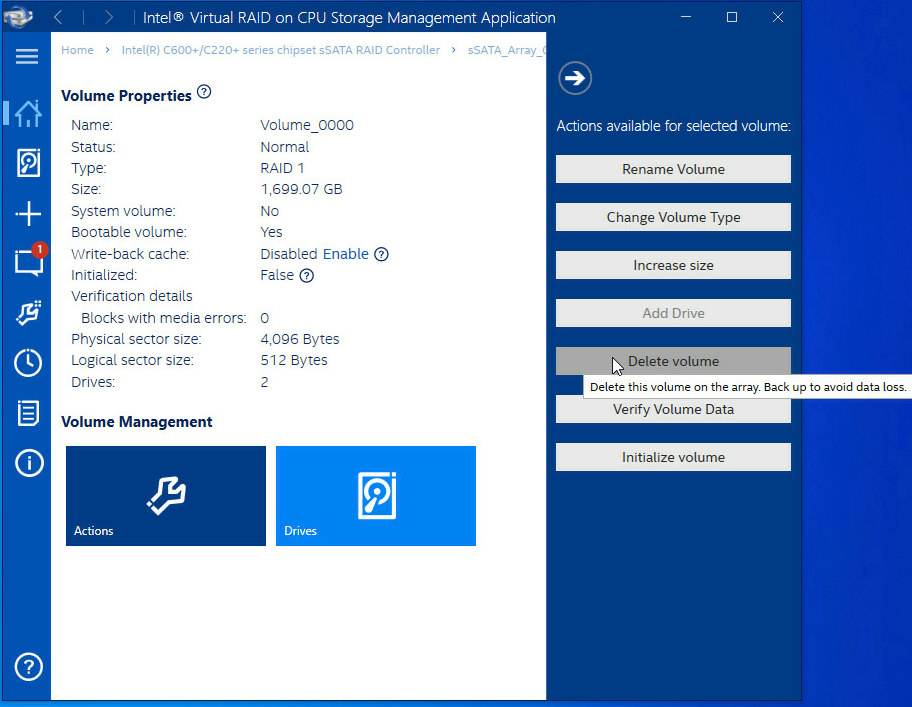Open the sSATA_Array breadcrumb
The image size is (912, 707).
507,50
